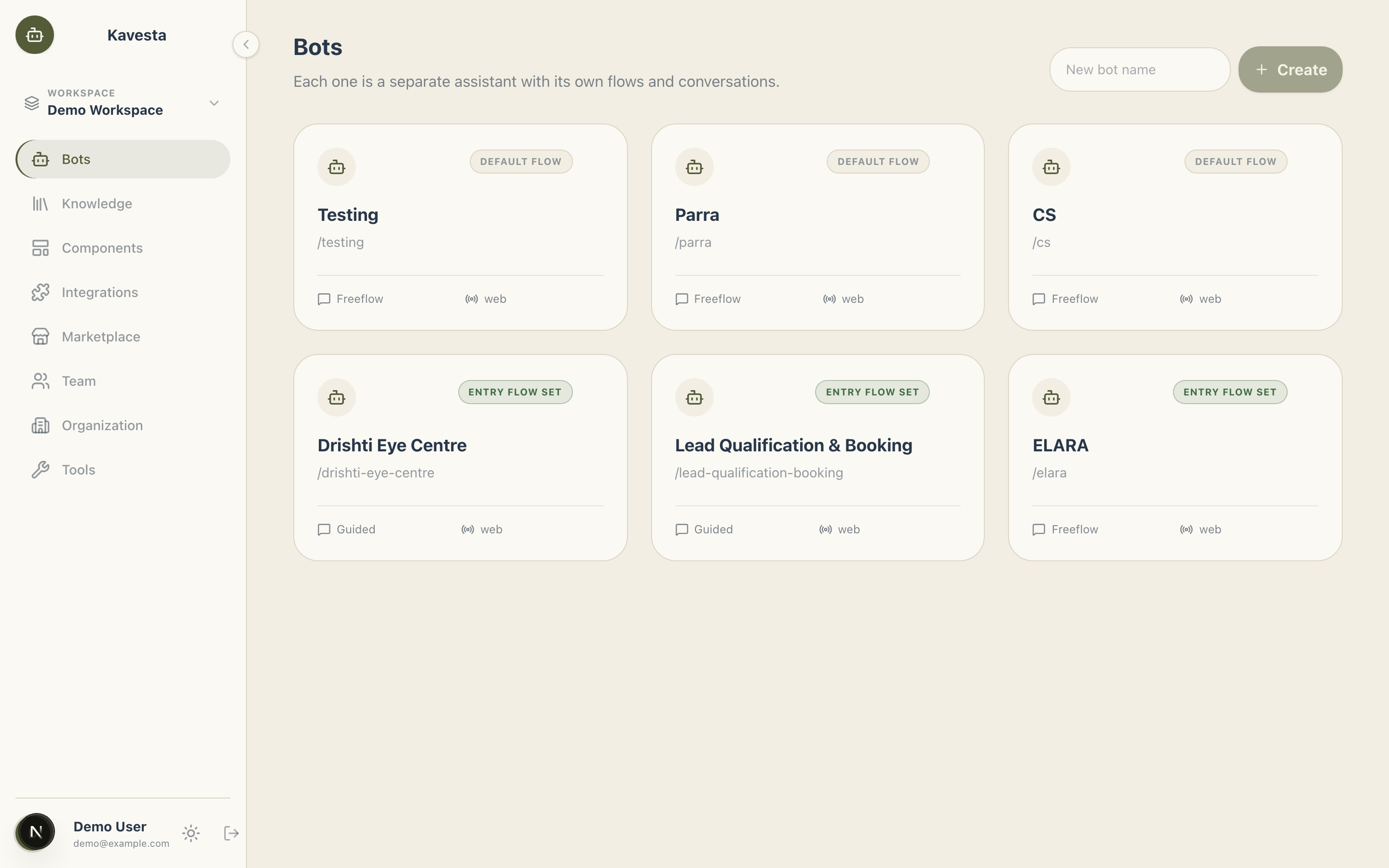Click the Team people icon
This screenshot has width=1389, height=868.
pyautogui.click(x=40, y=381)
